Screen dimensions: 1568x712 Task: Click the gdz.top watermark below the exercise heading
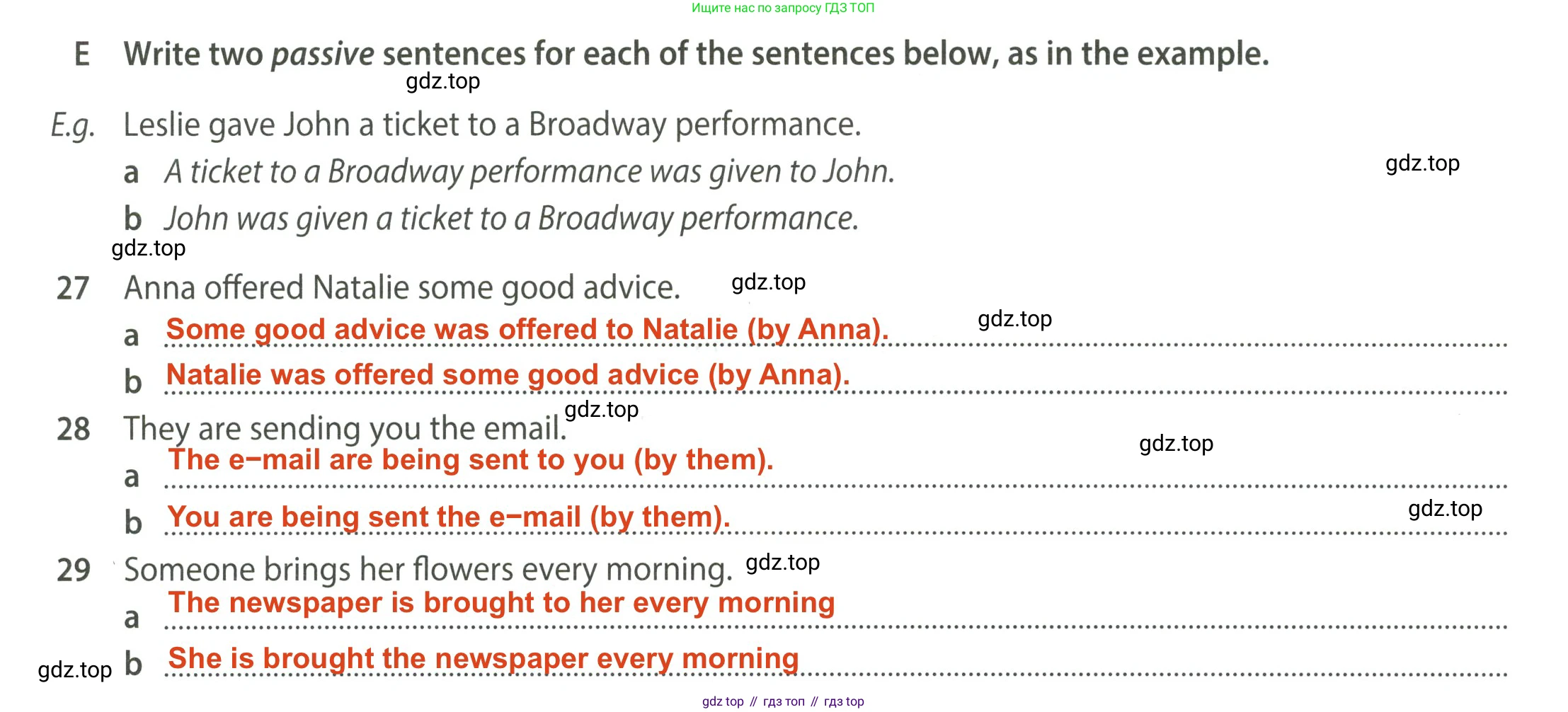[442, 81]
